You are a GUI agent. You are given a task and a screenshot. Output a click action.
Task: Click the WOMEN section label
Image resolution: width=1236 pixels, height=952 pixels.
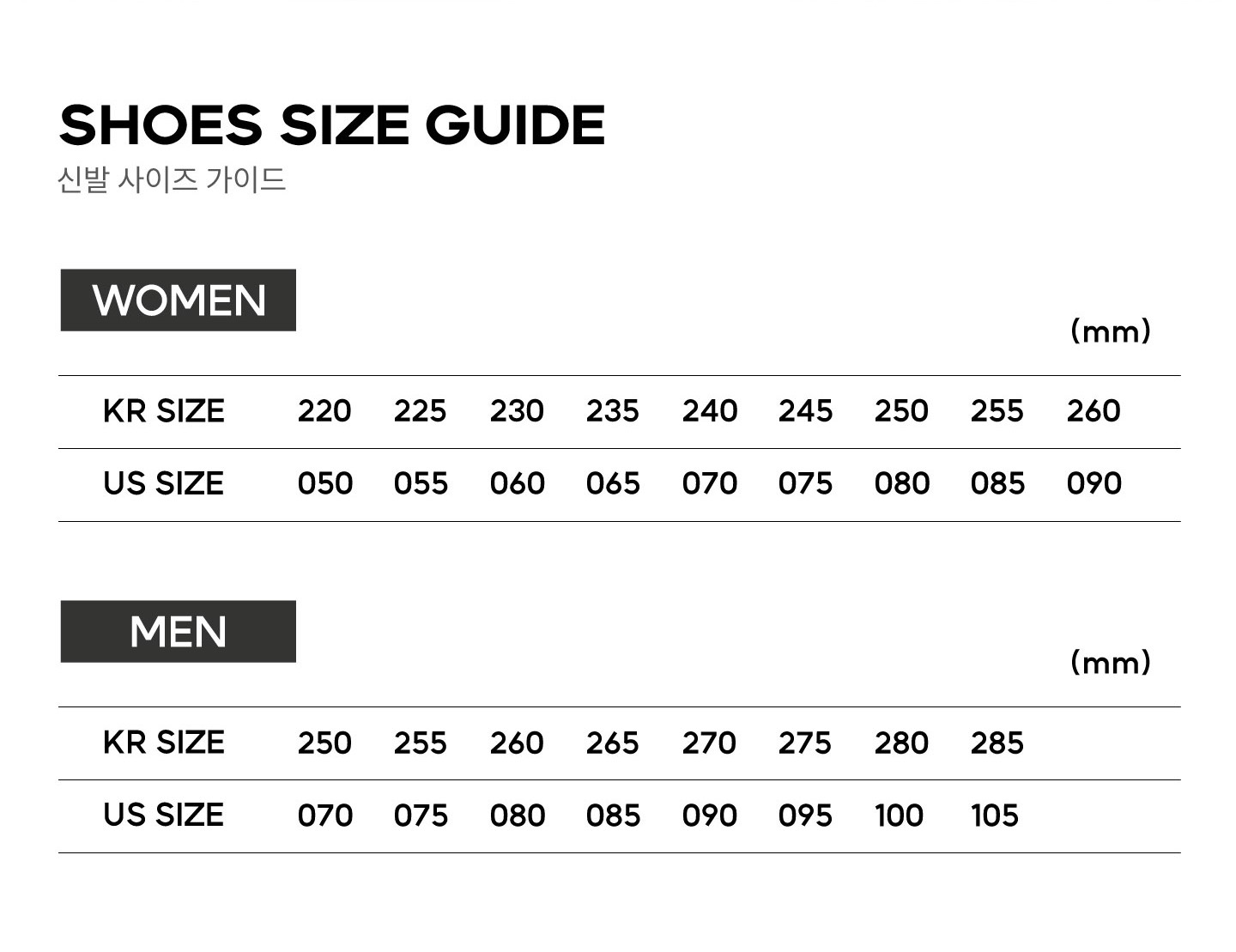pos(179,300)
